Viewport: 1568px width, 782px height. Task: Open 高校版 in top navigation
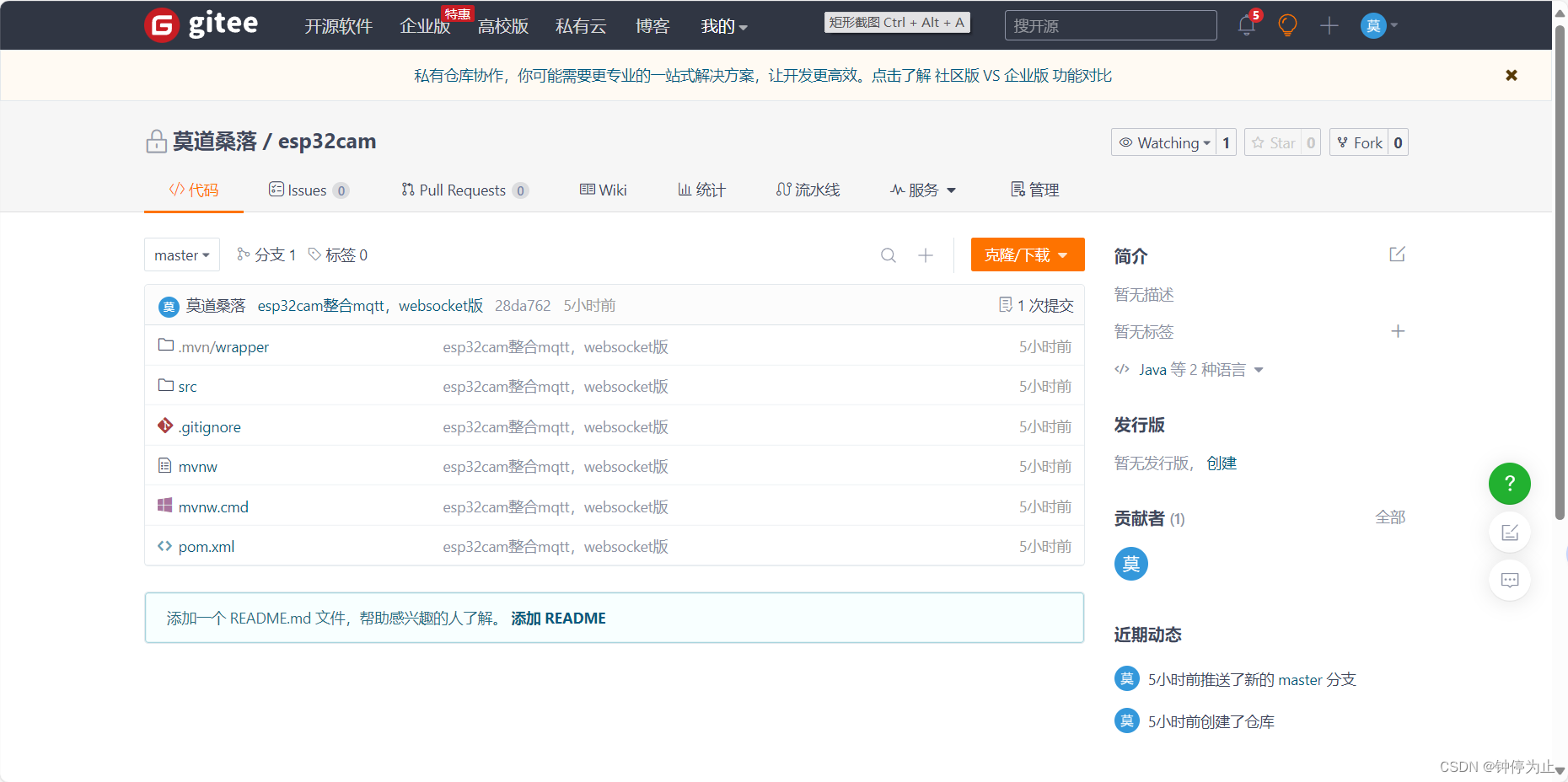503,26
